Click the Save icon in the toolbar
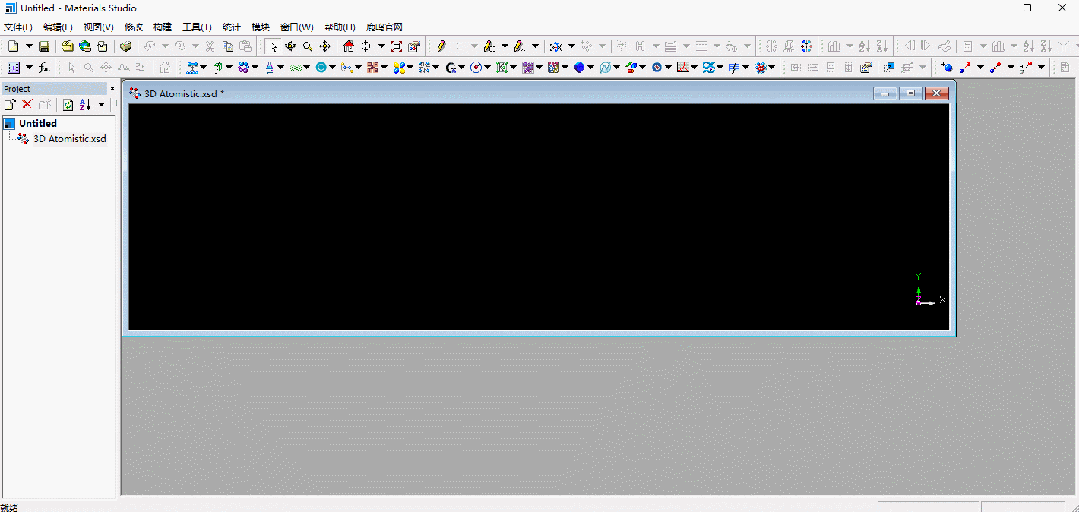 [x=44, y=46]
